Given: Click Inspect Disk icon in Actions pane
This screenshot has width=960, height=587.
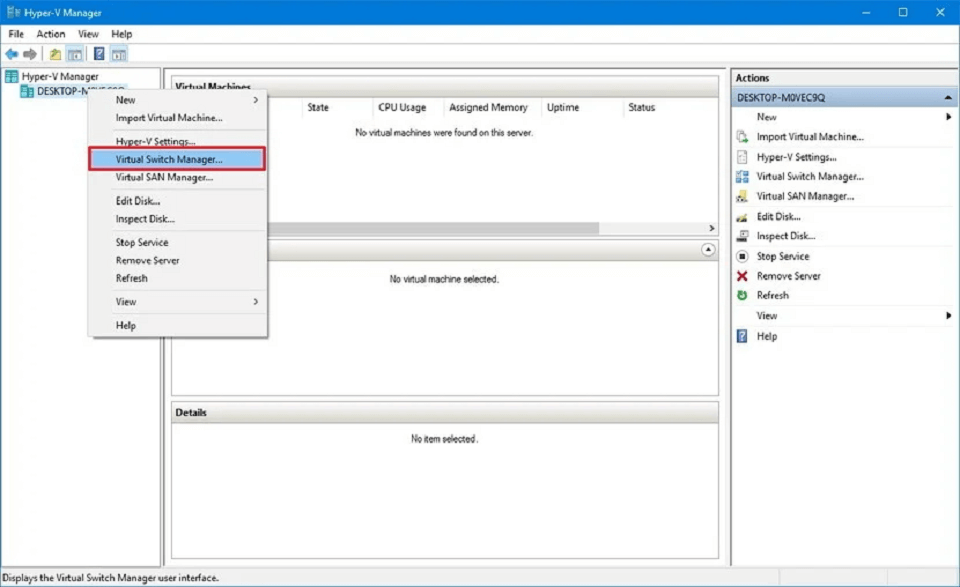Looking at the screenshot, I should pyautogui.click(x=742, y=236).
